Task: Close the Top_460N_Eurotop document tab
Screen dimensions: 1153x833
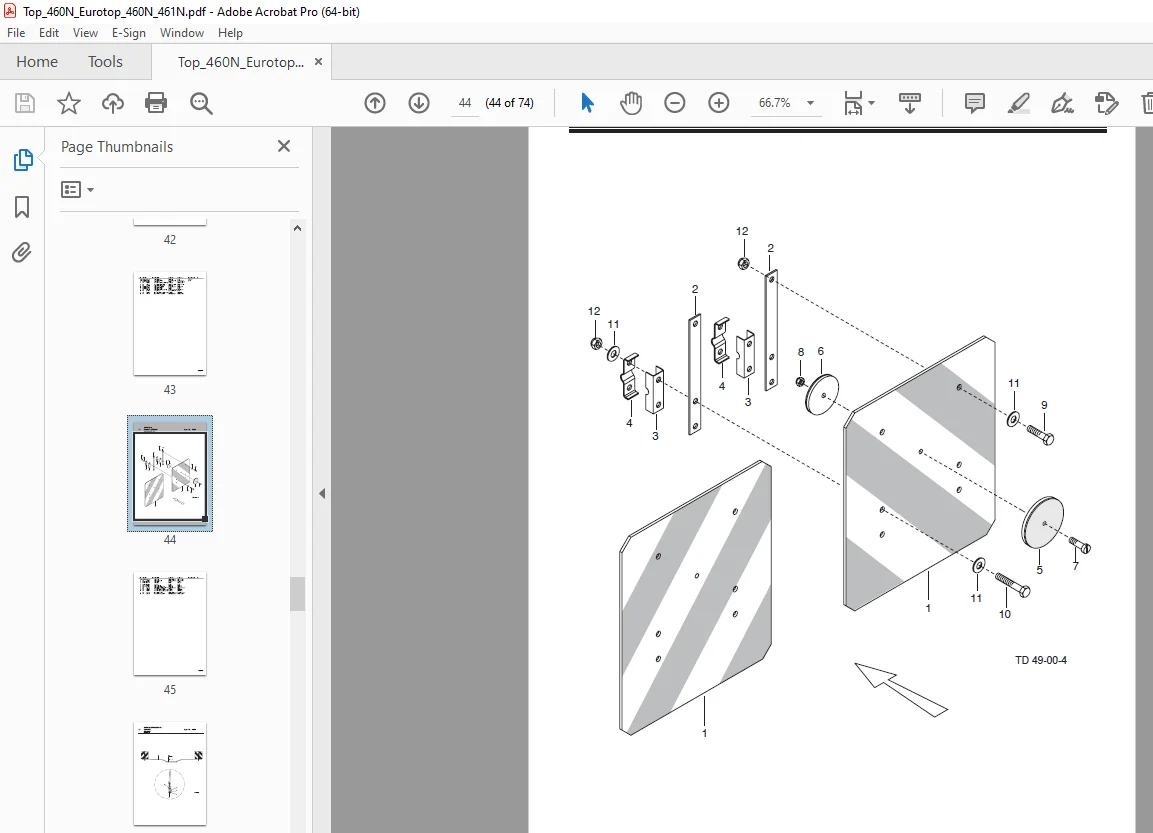Action: click(318, 62)
